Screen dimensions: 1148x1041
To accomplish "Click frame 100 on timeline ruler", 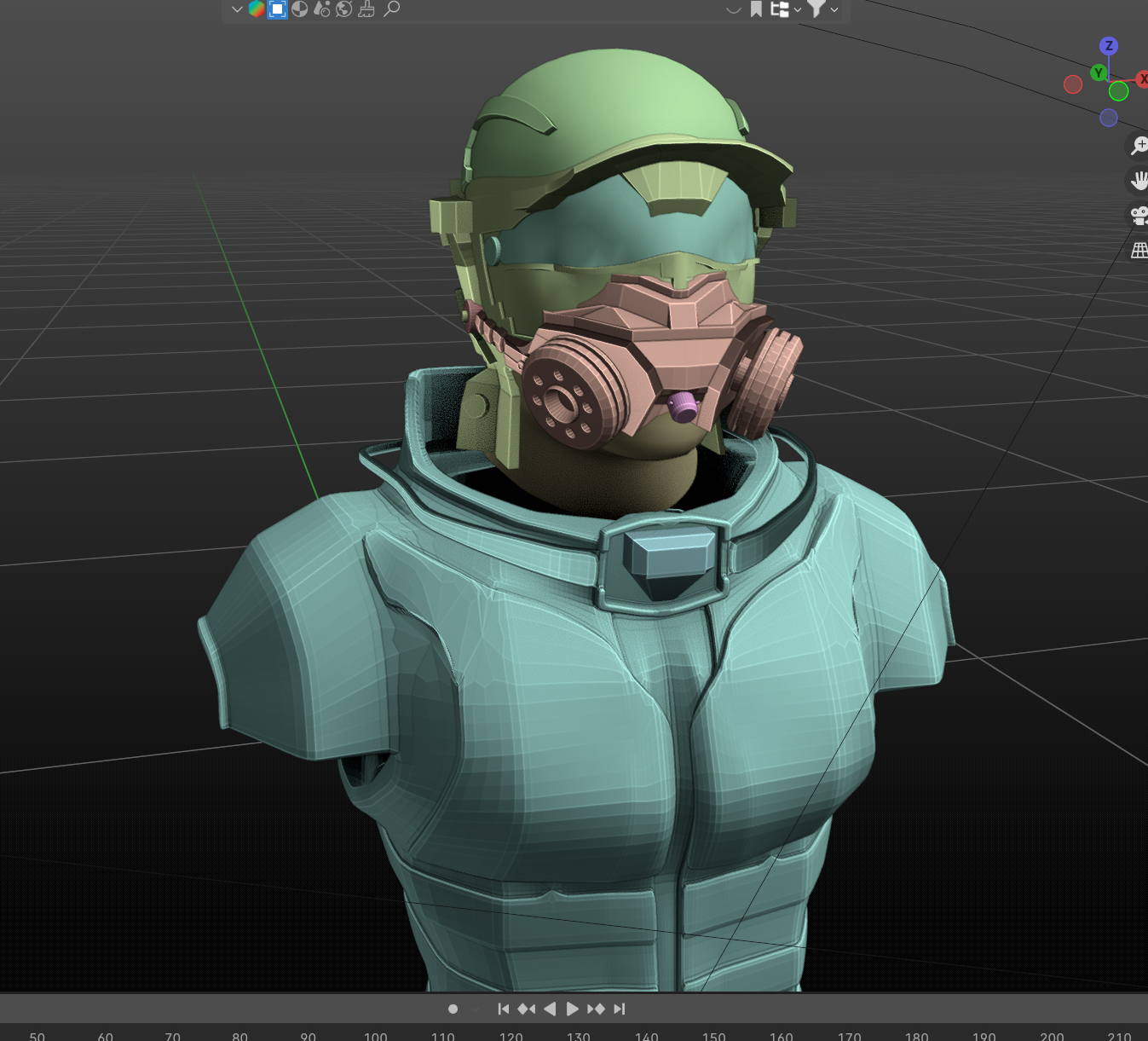I will point(375,1036).
